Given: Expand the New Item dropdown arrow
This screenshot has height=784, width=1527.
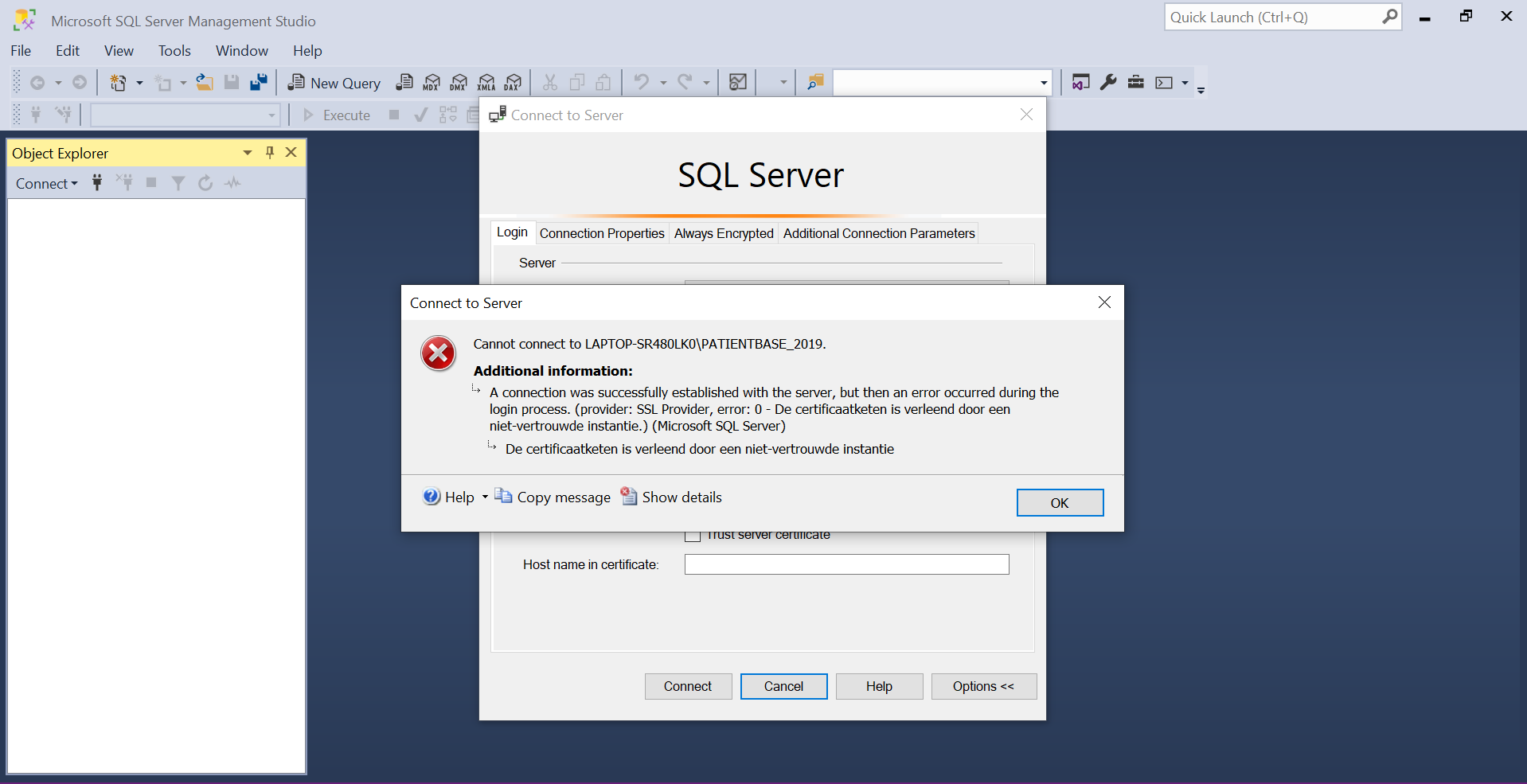Looking at the screenshot, I should pyautogui.click(x=139, y=83).
